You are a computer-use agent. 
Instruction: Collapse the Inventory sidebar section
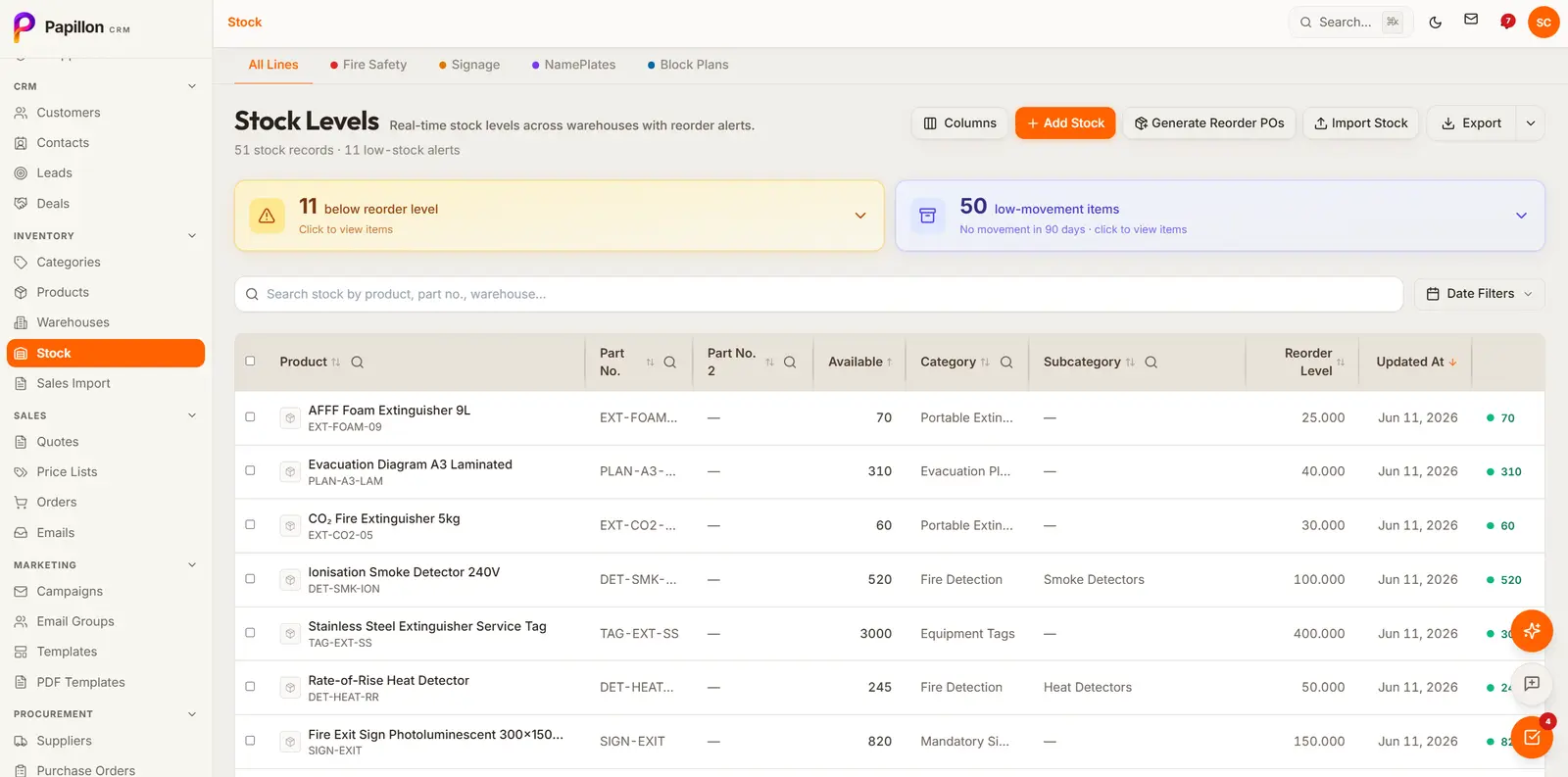tap(192, 236)
